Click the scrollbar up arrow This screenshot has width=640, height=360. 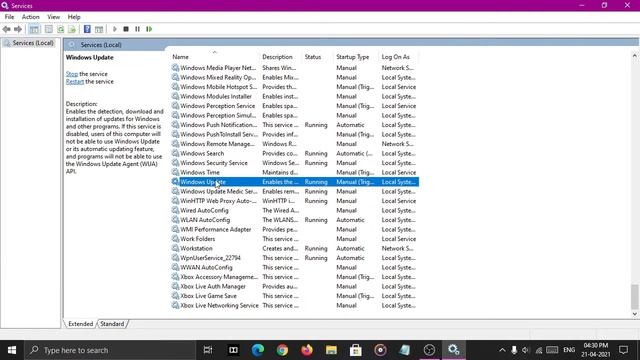[634, 56]
